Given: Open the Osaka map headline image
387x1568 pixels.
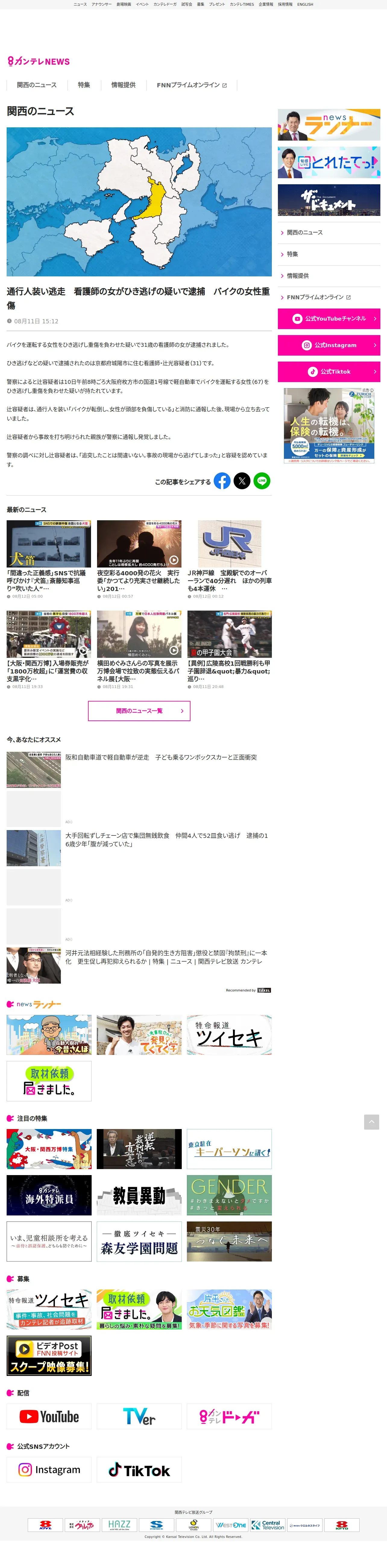Looking at the screenshot, I should [x=139, y=201].
